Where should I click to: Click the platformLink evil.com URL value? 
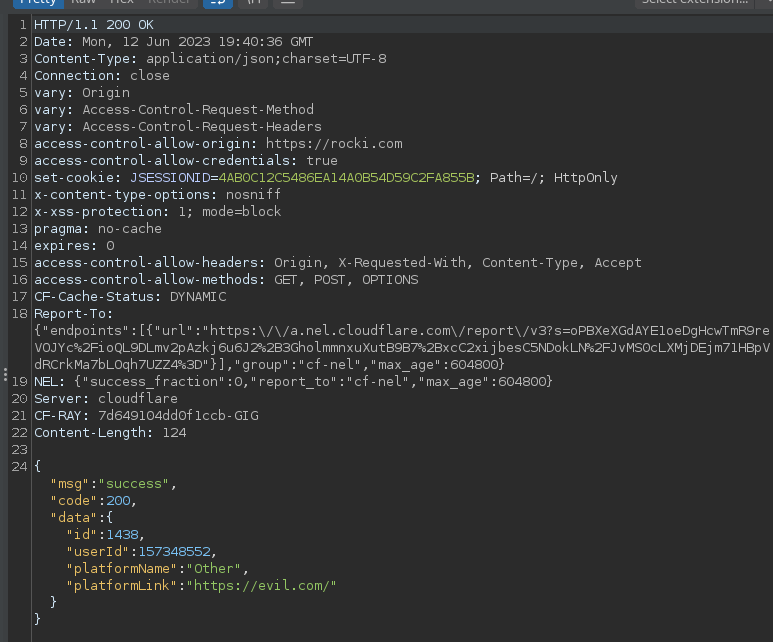[x=258, y=585]
